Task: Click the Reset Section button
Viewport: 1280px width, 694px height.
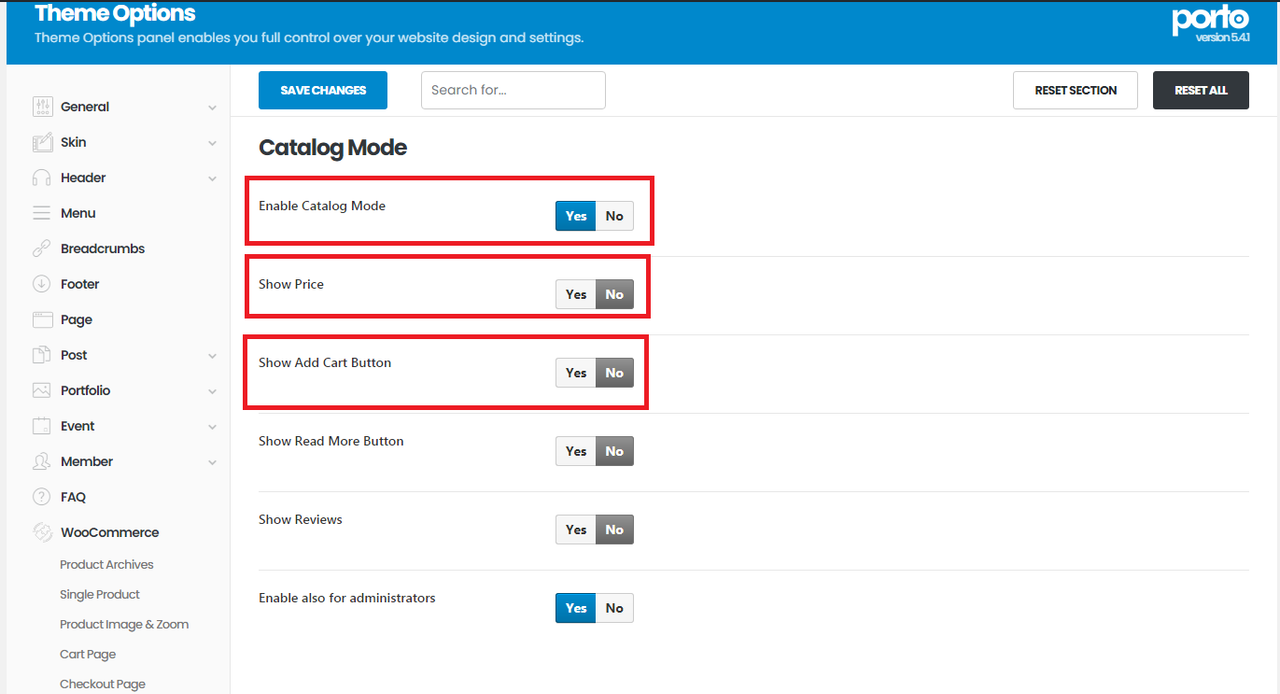Action: (x=1075, y=90)
